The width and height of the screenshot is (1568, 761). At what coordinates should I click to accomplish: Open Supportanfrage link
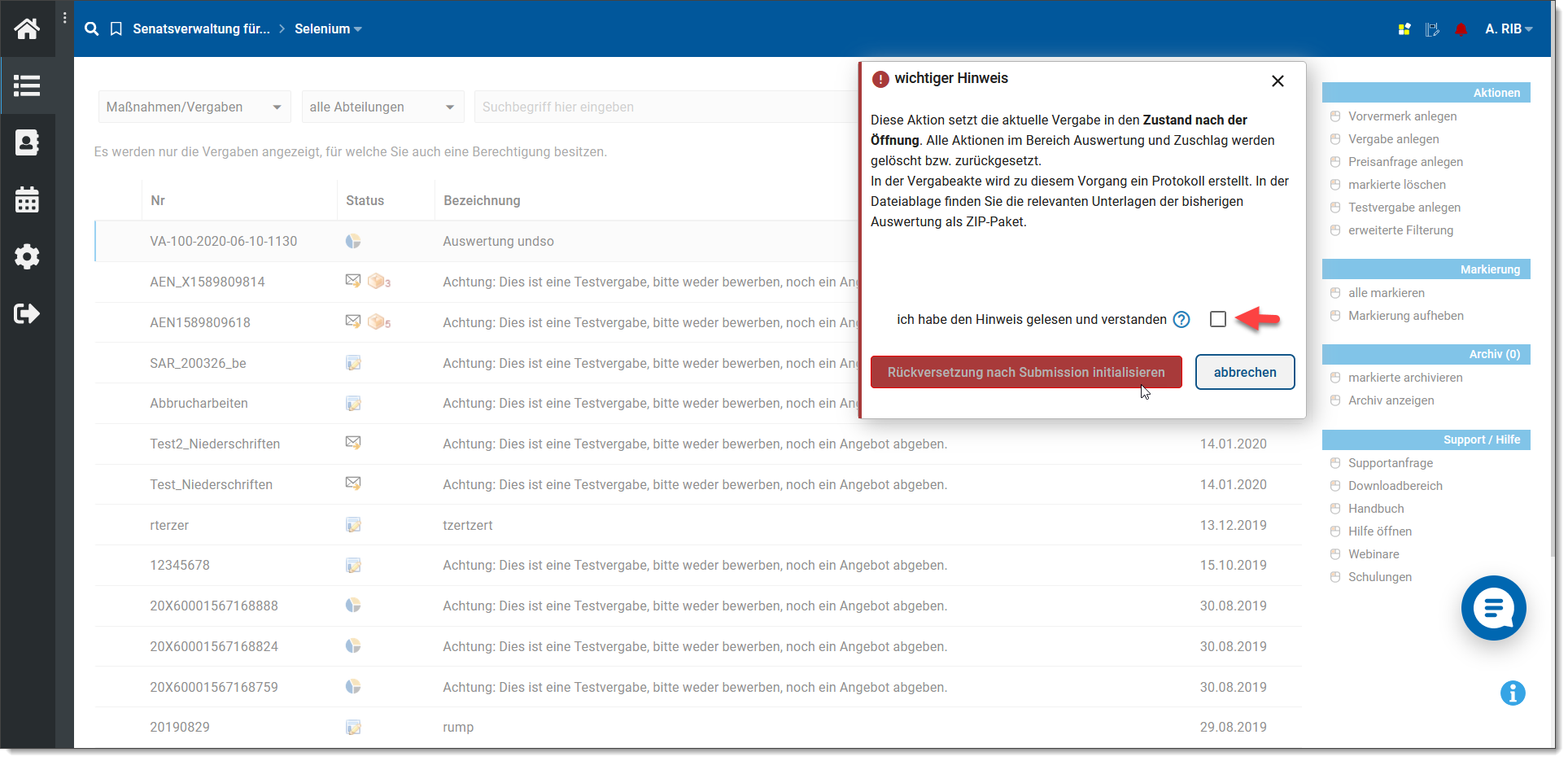1390,463
